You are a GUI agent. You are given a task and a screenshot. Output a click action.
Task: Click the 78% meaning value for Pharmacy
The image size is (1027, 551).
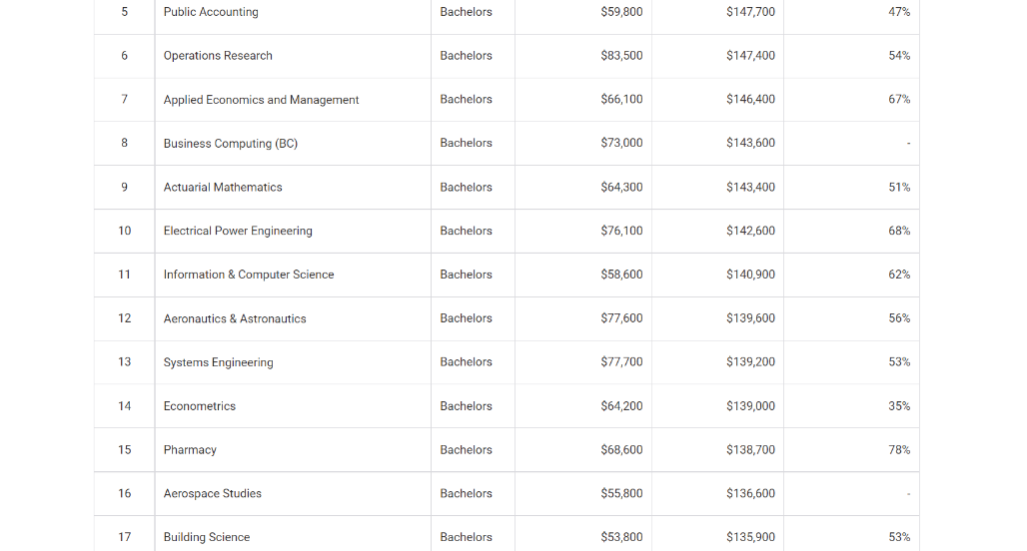click(x=899, y=449)
